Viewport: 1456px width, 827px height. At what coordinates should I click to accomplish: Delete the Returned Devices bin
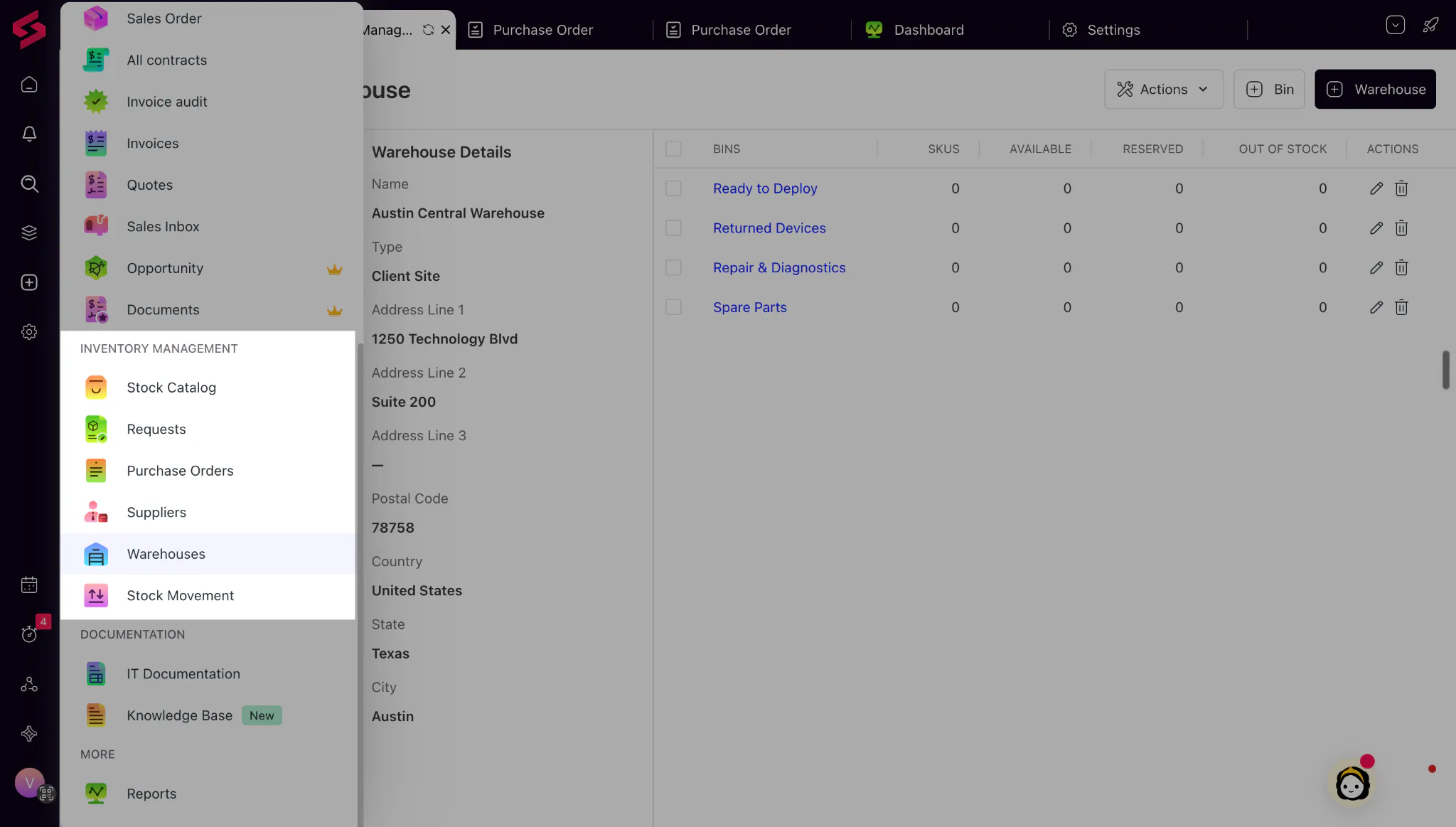click(x=1401, y=228)
